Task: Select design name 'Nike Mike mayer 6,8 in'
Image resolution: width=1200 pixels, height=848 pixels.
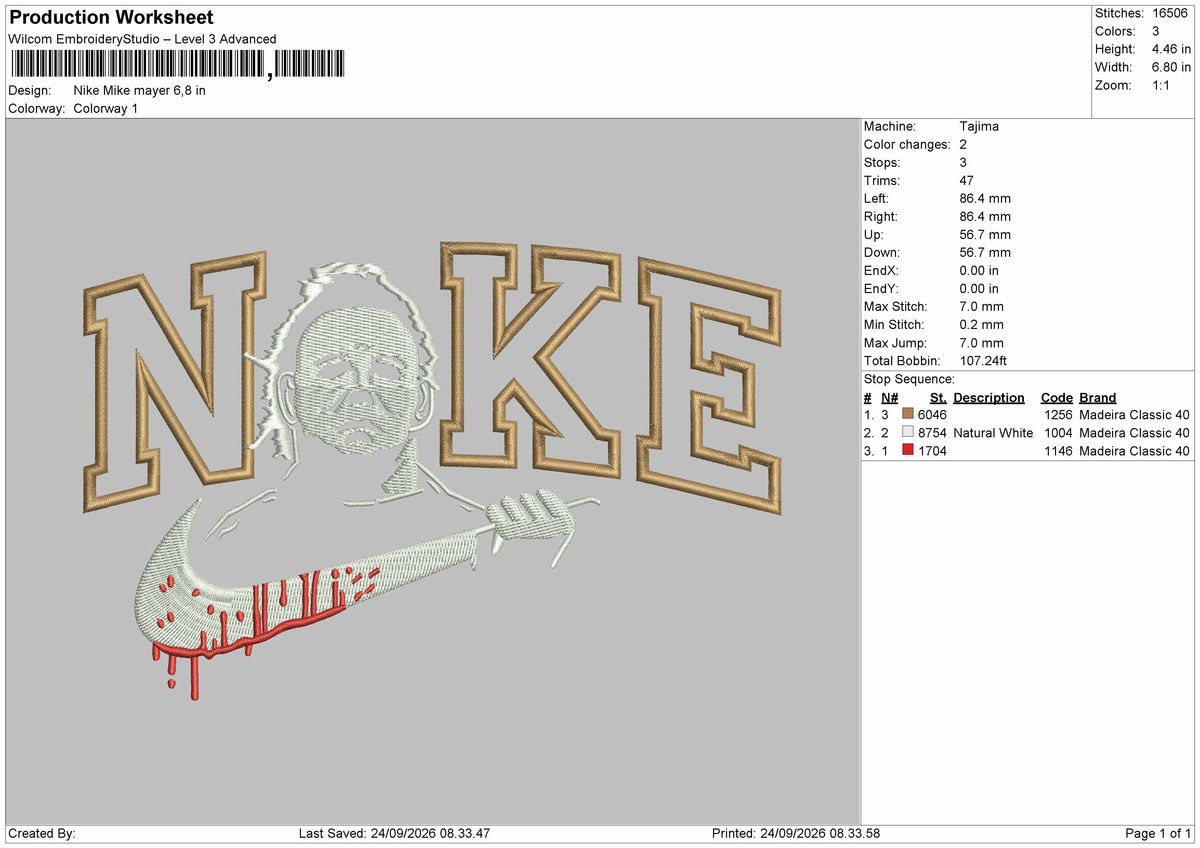Action: click(140, 90)
